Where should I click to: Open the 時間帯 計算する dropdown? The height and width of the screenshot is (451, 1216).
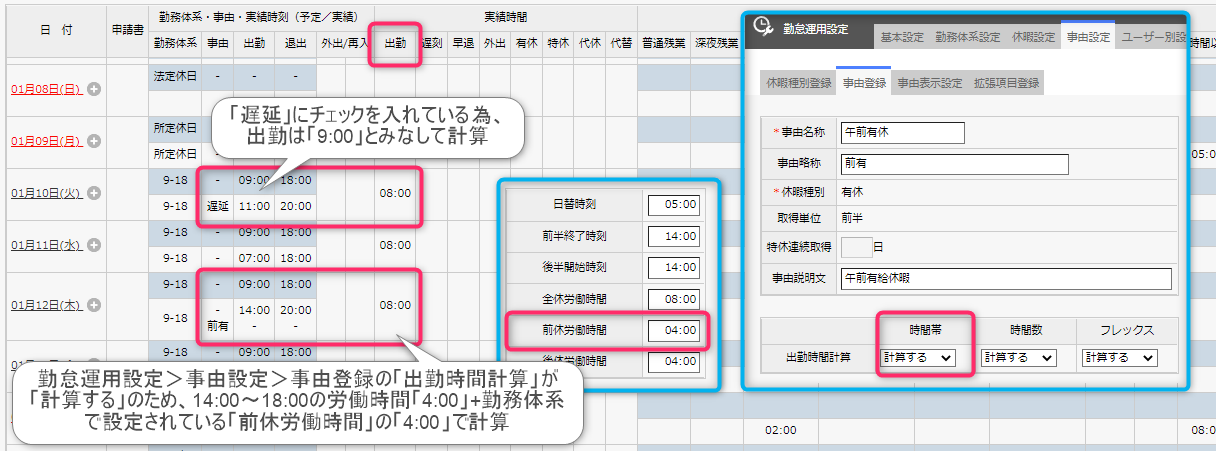pyautogui.click(x=918, y=357)
